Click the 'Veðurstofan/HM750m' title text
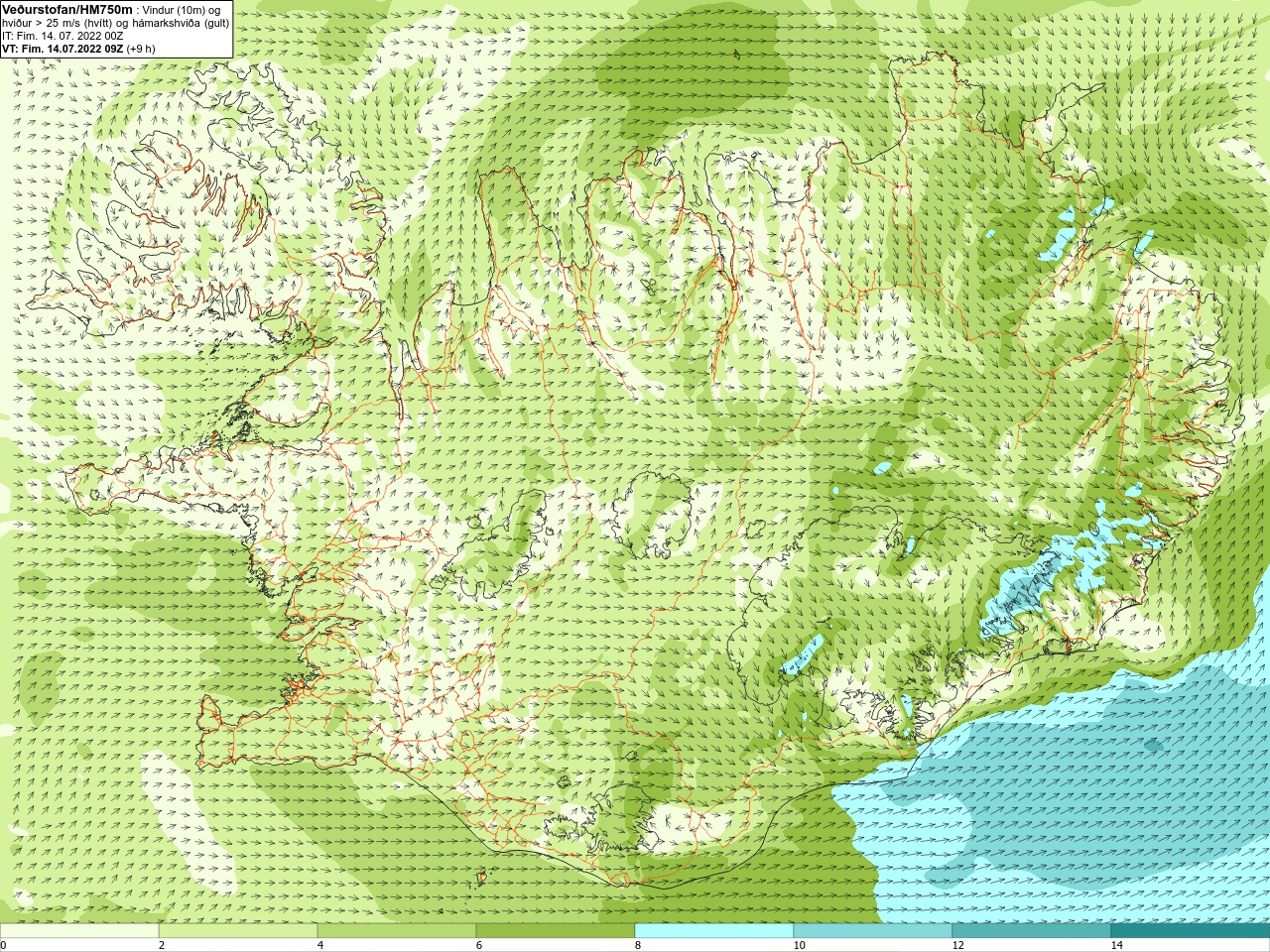Viewport: 1270px width, 952px height. [x=67, y=9]
